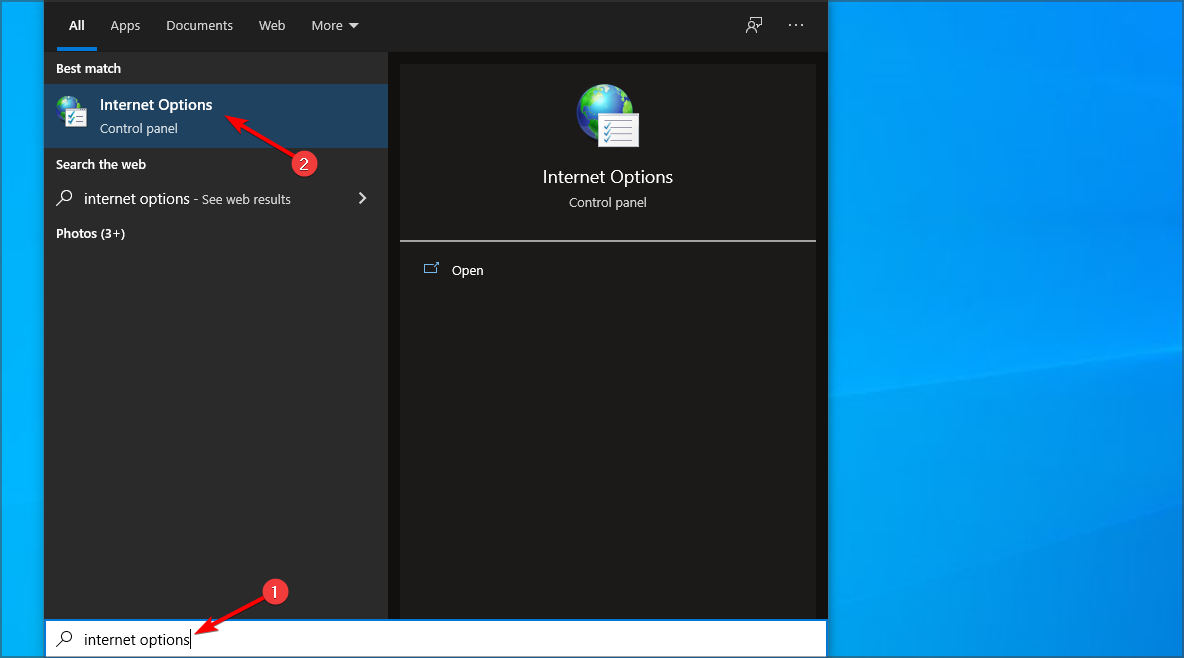The image size is (1184, 658).
Task: Click the Search the web section header
Action: (x=102, y=163)
